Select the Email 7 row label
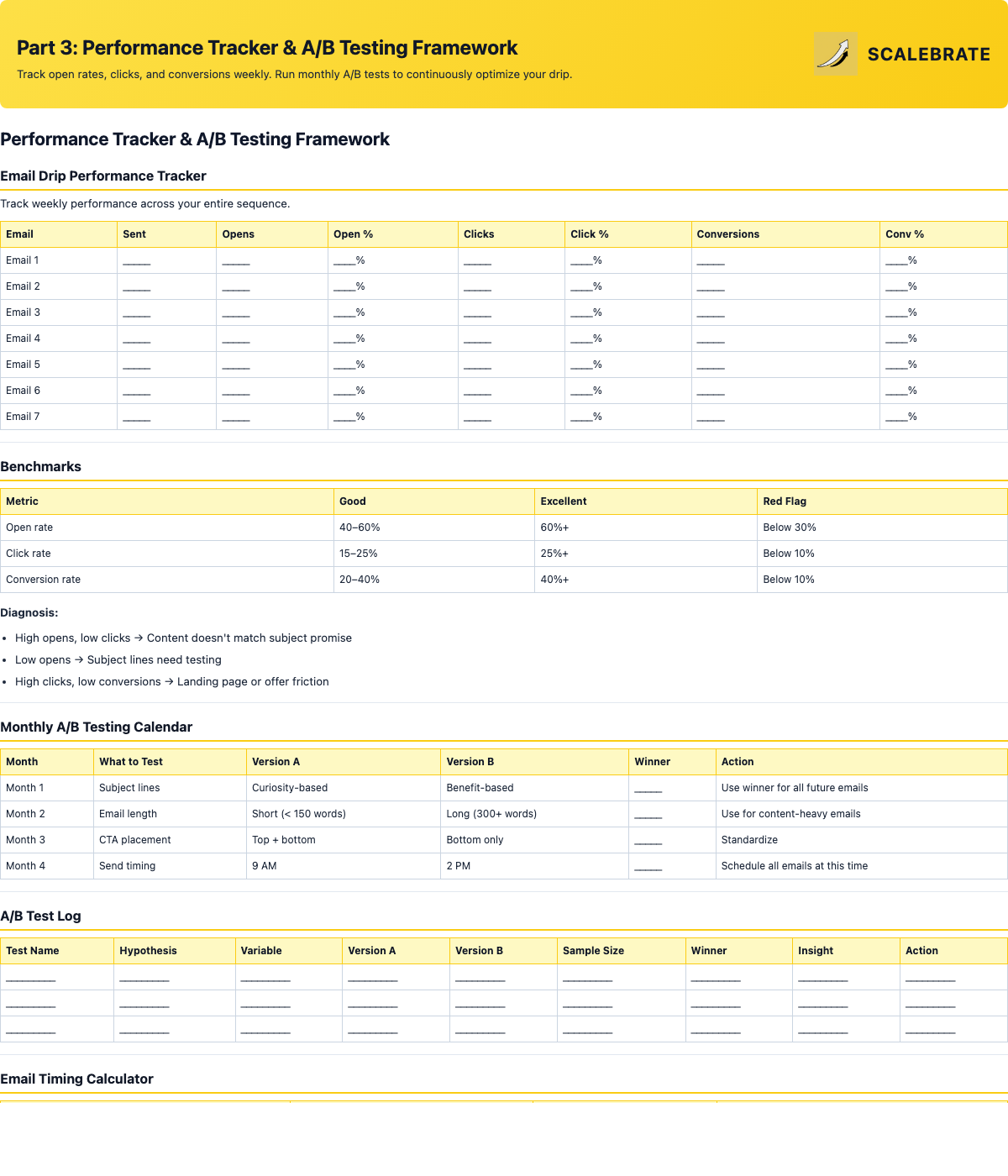Screen dimensions: 1008x1176 click(23, 417)
